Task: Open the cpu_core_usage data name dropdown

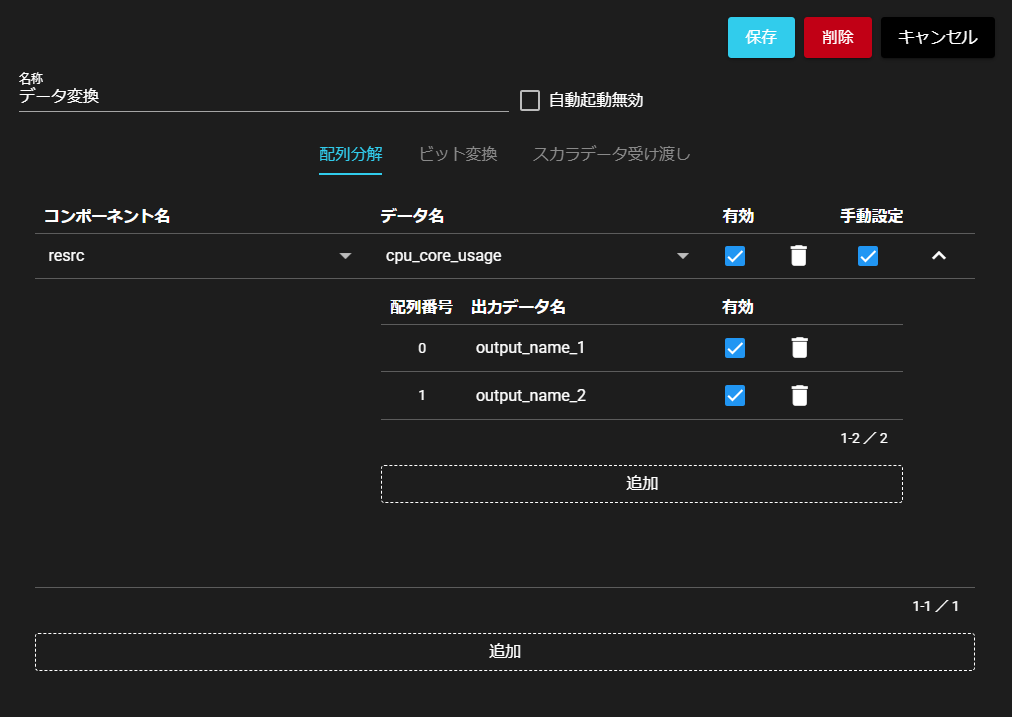Action: 682,256
